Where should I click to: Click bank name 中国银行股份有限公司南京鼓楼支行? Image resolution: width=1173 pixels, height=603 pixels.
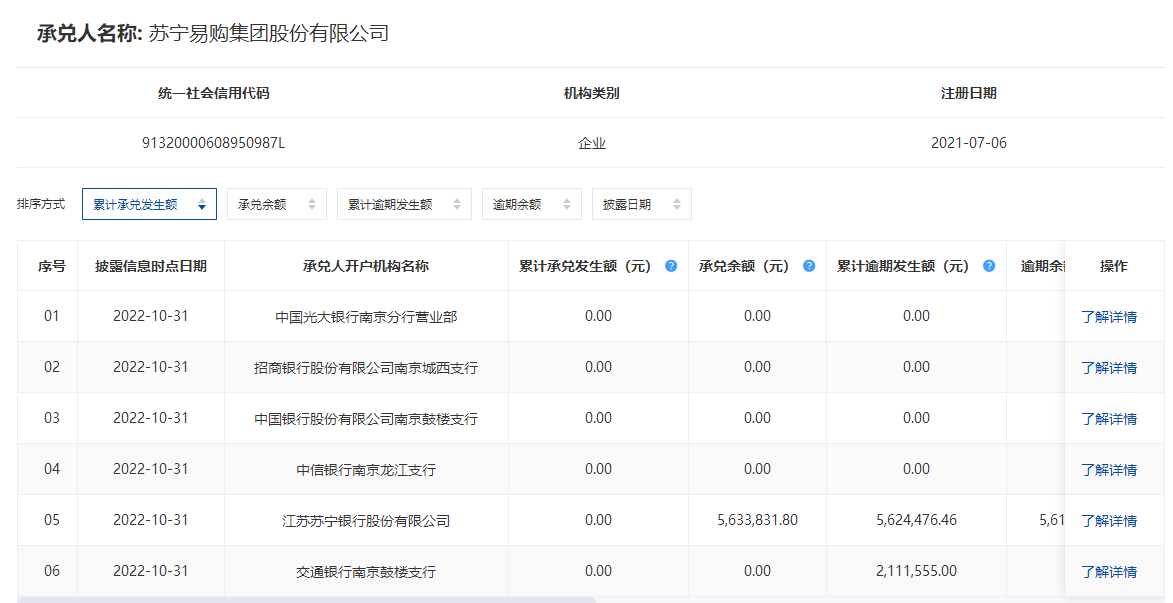pyautogui.click(x=366, y=418)
